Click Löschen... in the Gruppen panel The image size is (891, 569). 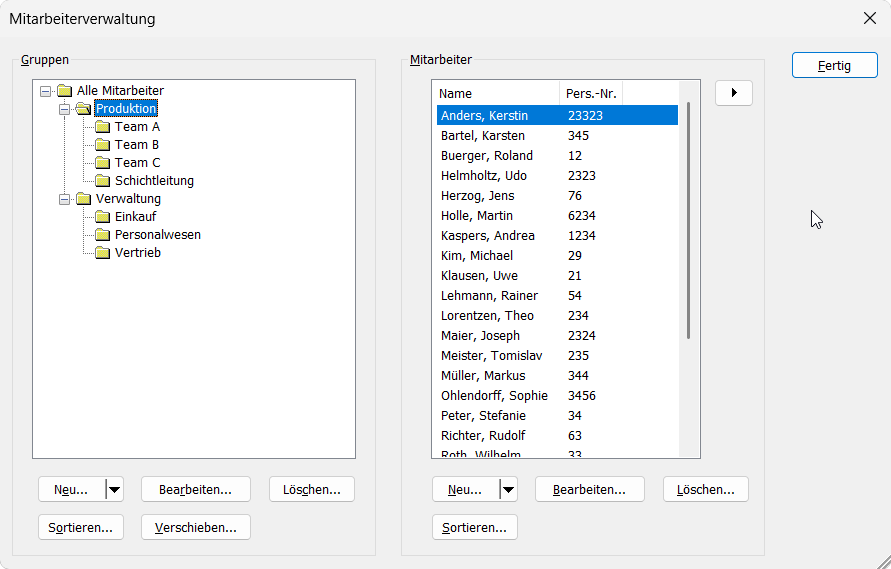(x=311, y=489)
